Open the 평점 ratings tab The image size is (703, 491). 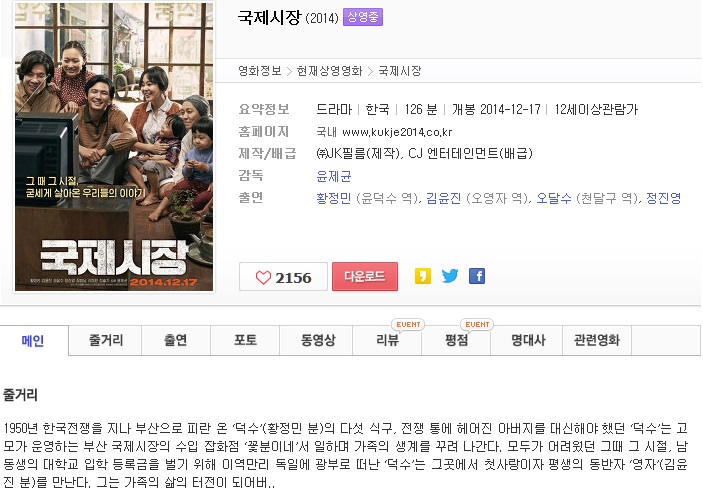456,340
